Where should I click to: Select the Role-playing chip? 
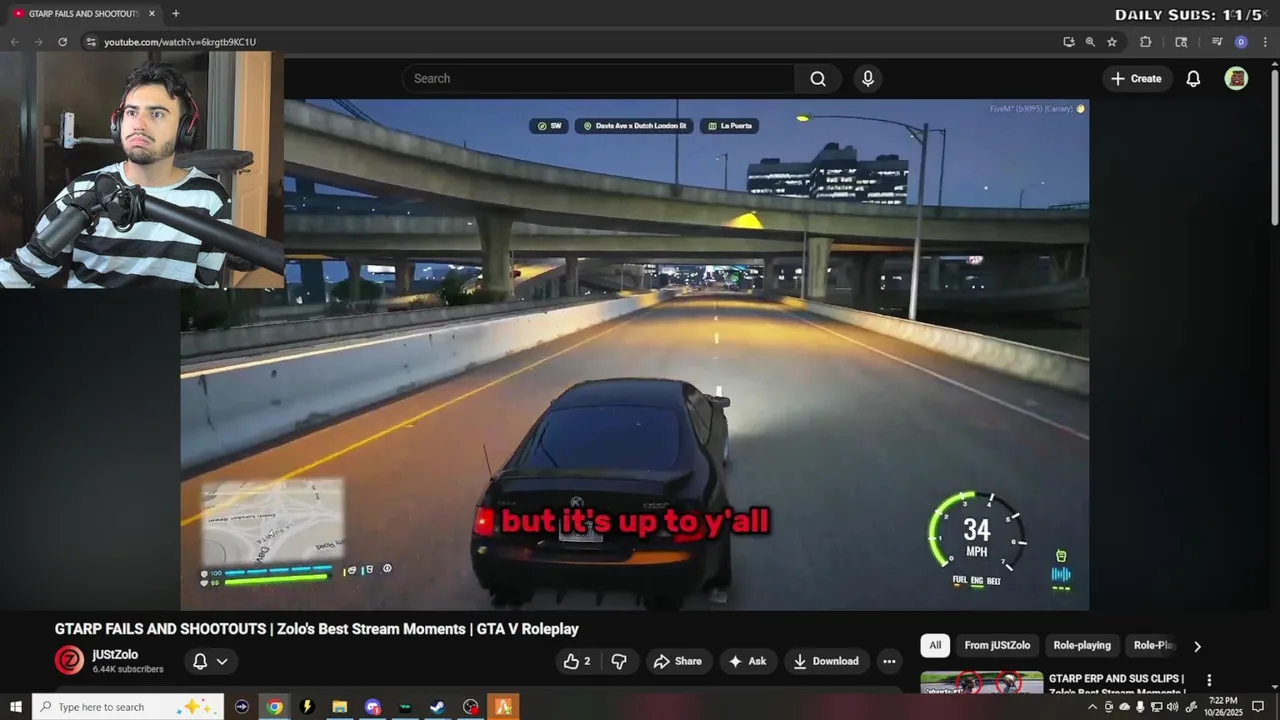pyautogui.click(x=1082, y=645)
